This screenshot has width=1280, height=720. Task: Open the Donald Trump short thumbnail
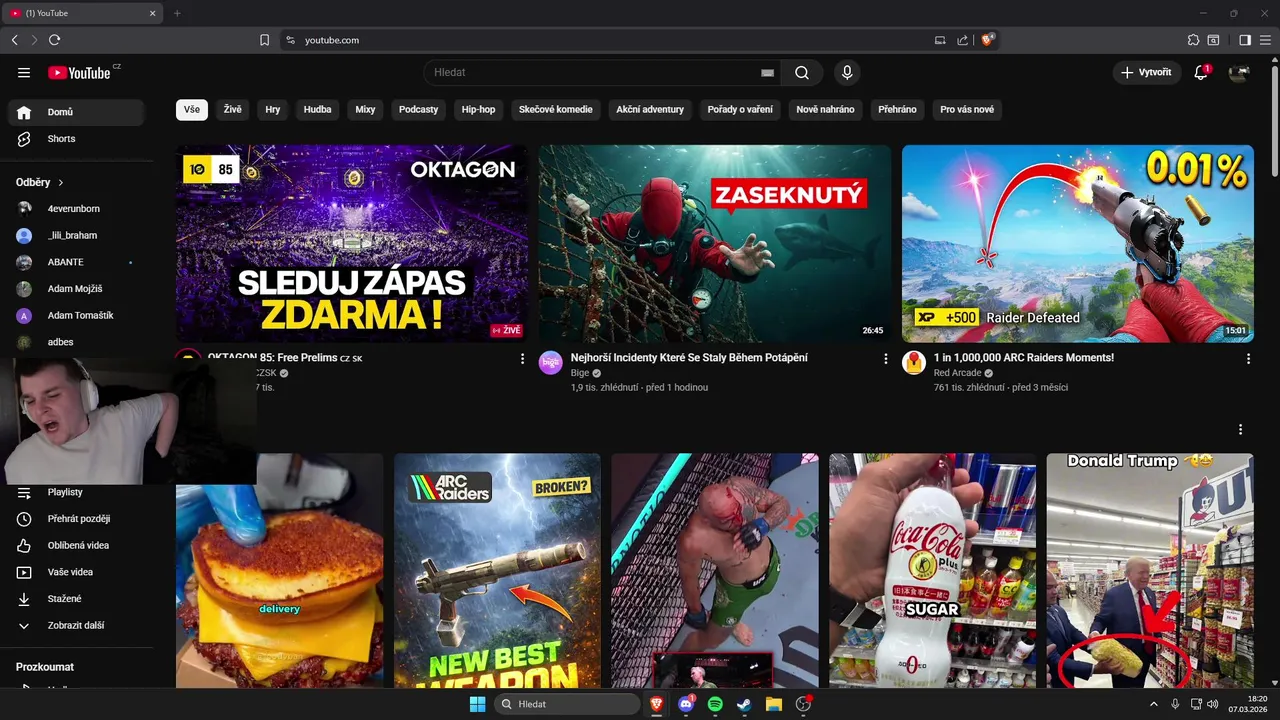pos(1150,570)
